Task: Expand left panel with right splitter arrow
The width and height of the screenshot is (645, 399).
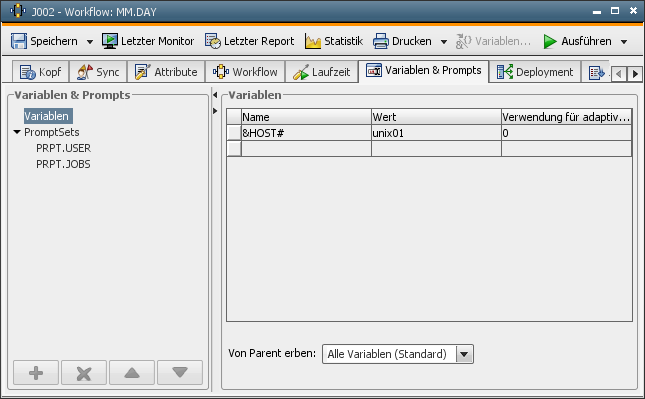Action: [215, 111]
